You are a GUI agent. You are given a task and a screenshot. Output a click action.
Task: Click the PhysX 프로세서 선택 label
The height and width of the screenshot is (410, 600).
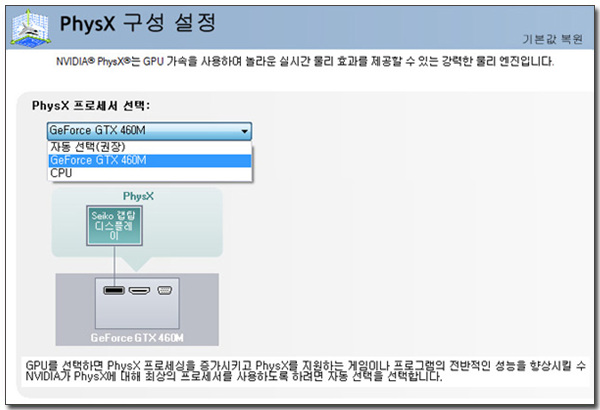pos(91,106)
